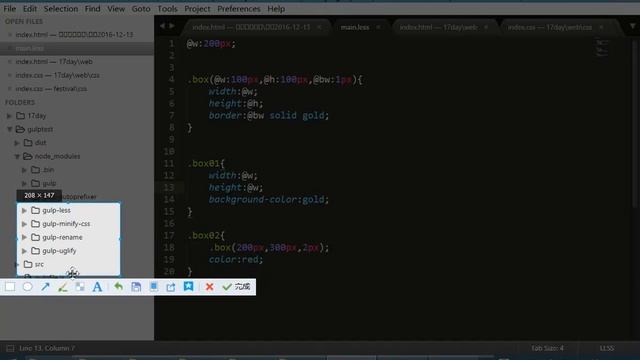This screenshot has width=640, height=360.
Task: Open the View menu
Action: point(116,9)
